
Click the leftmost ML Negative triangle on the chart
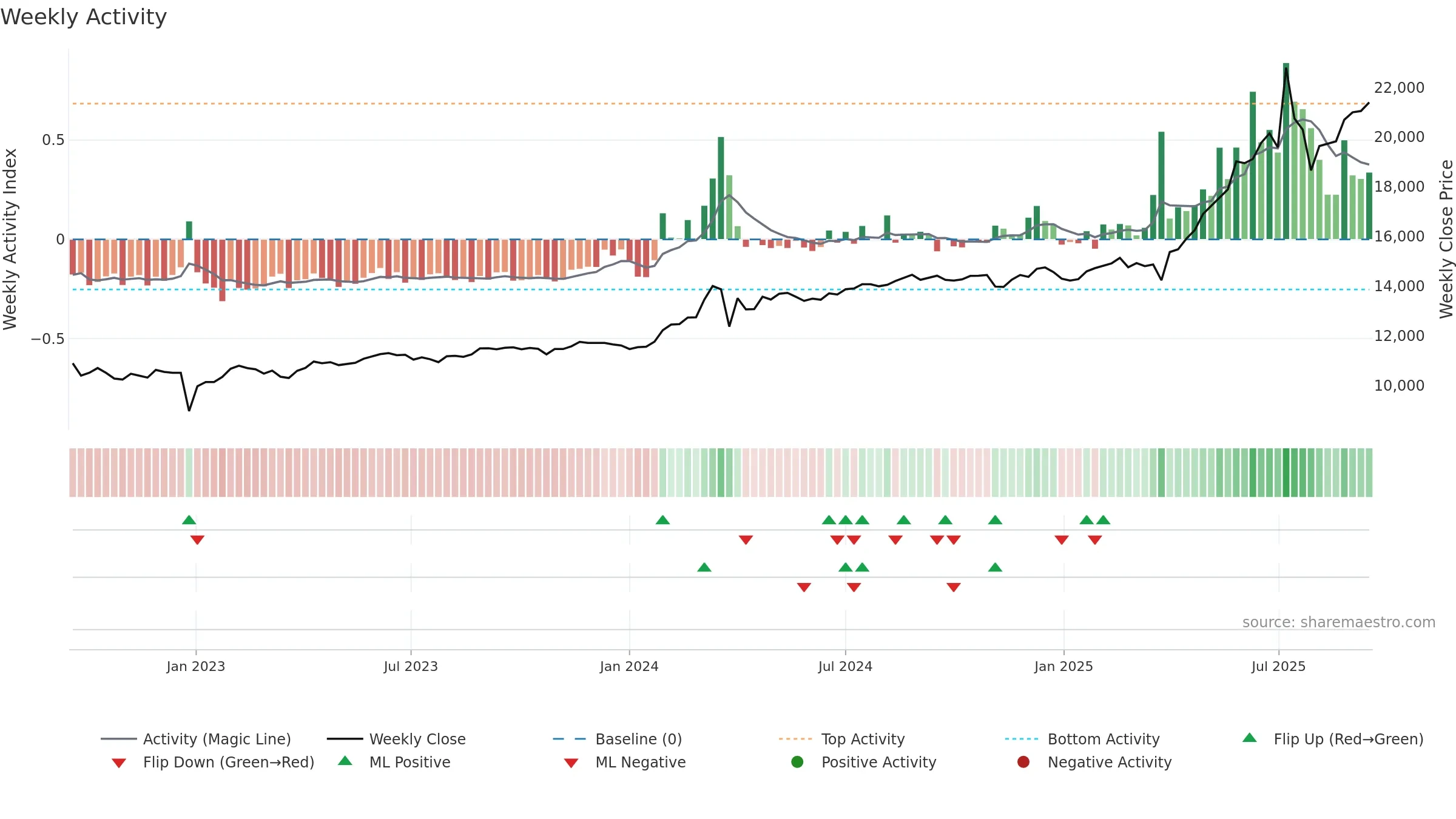804,587
